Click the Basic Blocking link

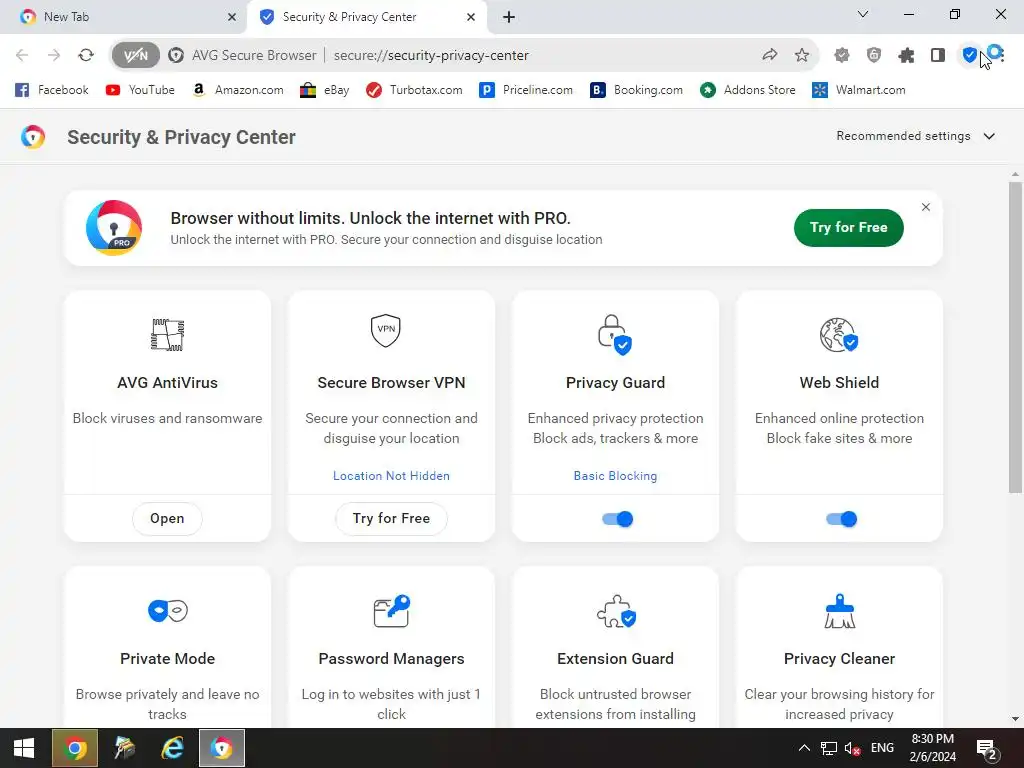(x=615, y=476)
